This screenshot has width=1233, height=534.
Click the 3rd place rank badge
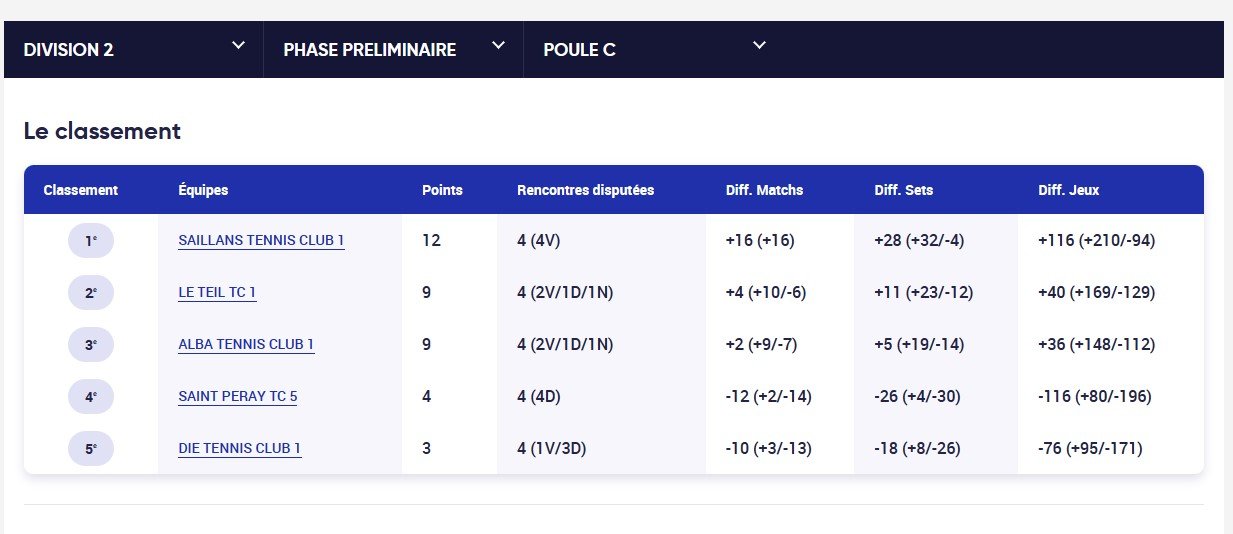pyautogui.click(x=91, y=345)
